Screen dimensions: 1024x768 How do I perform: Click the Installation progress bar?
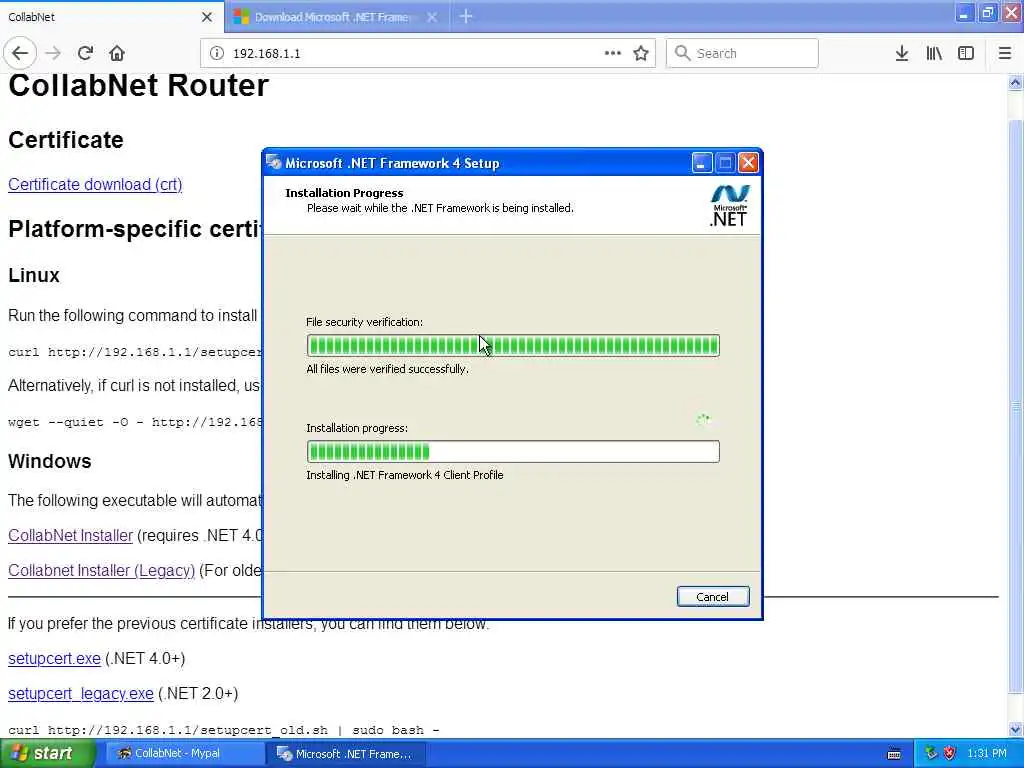tap(513, 451)
